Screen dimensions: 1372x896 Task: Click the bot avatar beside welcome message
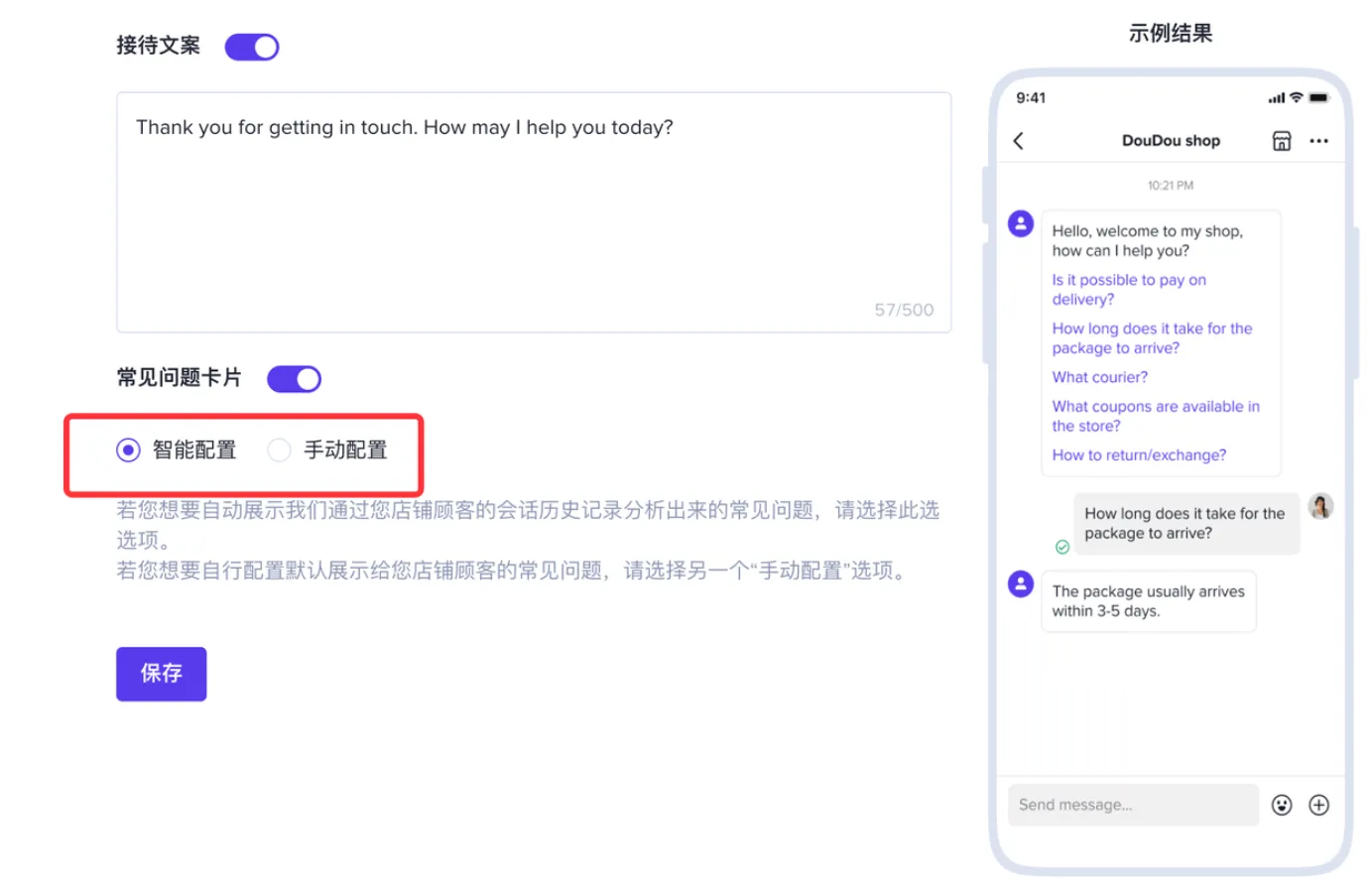(1021, 223)
